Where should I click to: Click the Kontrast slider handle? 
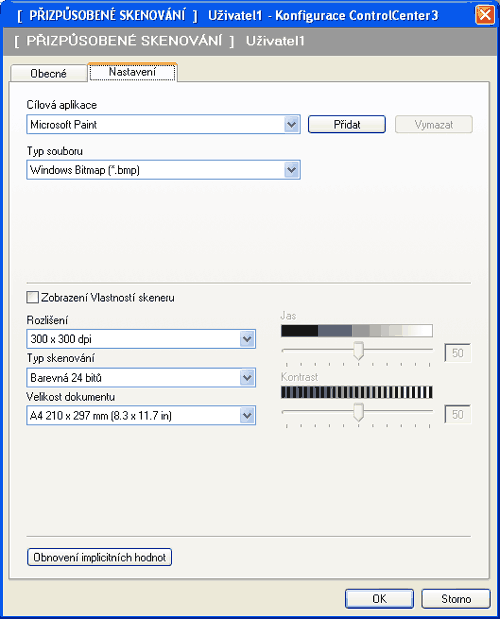358,412
